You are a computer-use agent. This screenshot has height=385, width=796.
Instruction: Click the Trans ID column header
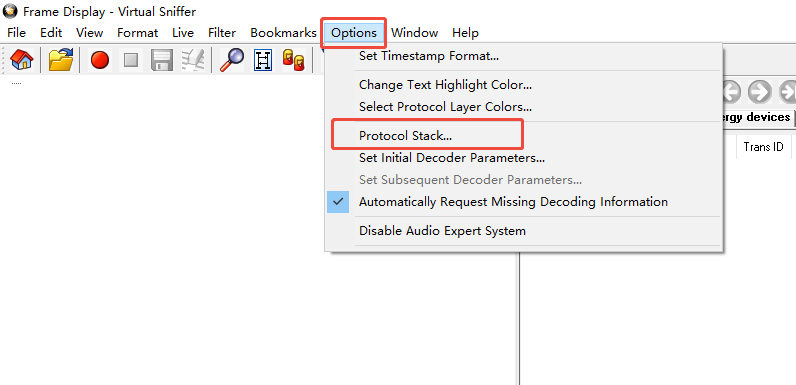pyautogui.click(x=763, y=147)
